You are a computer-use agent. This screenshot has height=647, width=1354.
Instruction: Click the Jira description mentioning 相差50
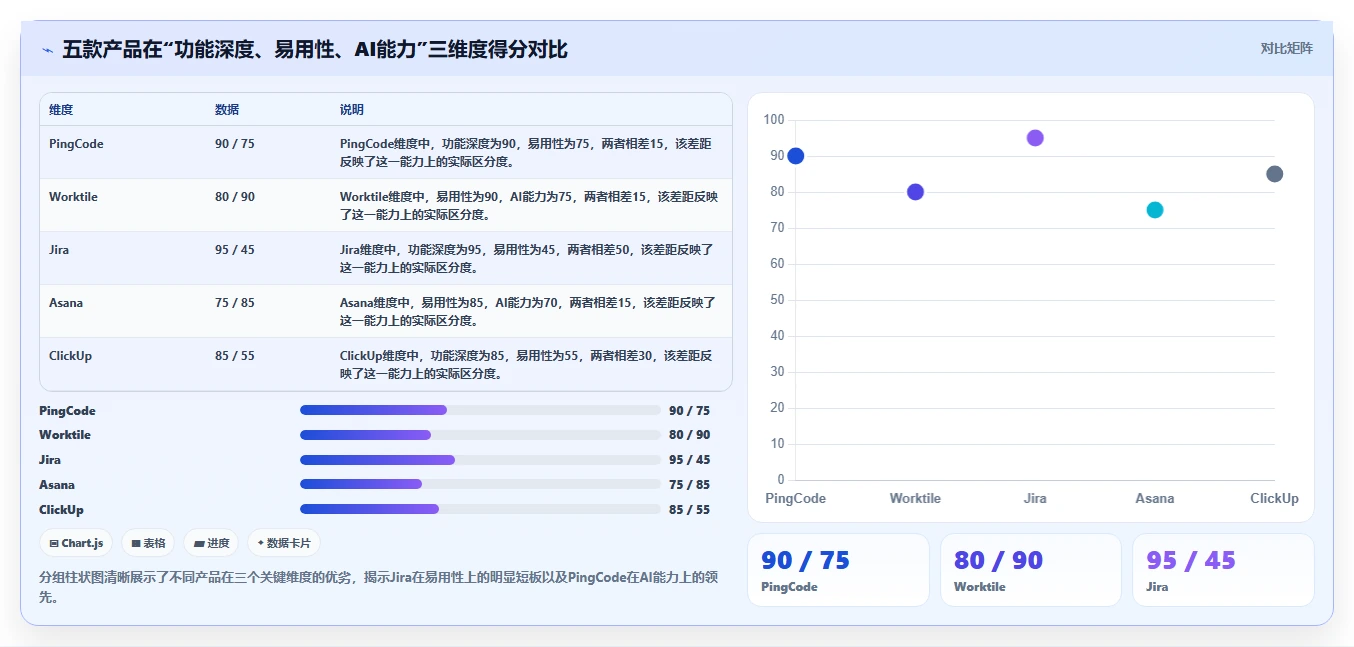(x=527, y=259)
